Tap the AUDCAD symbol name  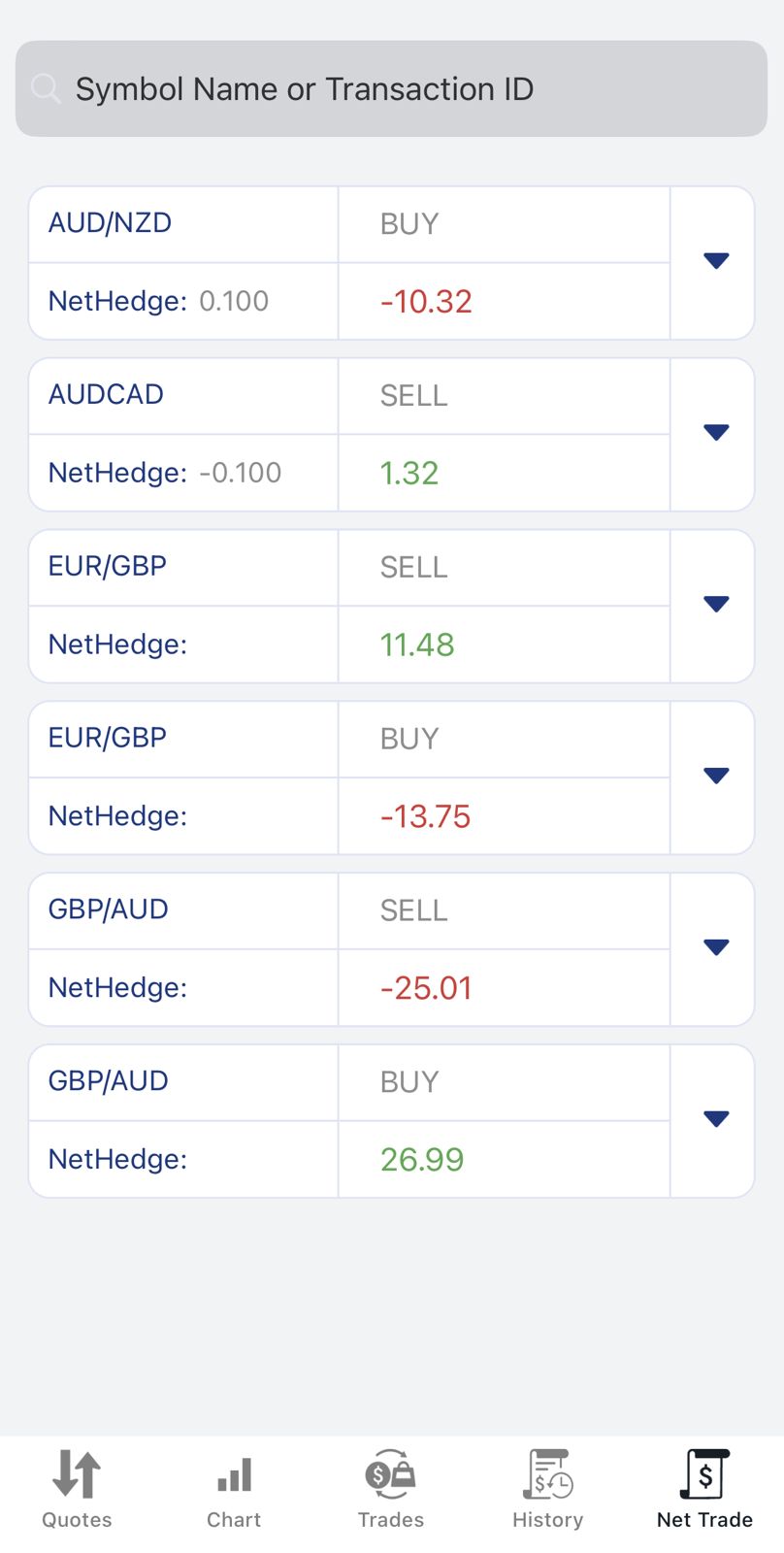point(106,395)
